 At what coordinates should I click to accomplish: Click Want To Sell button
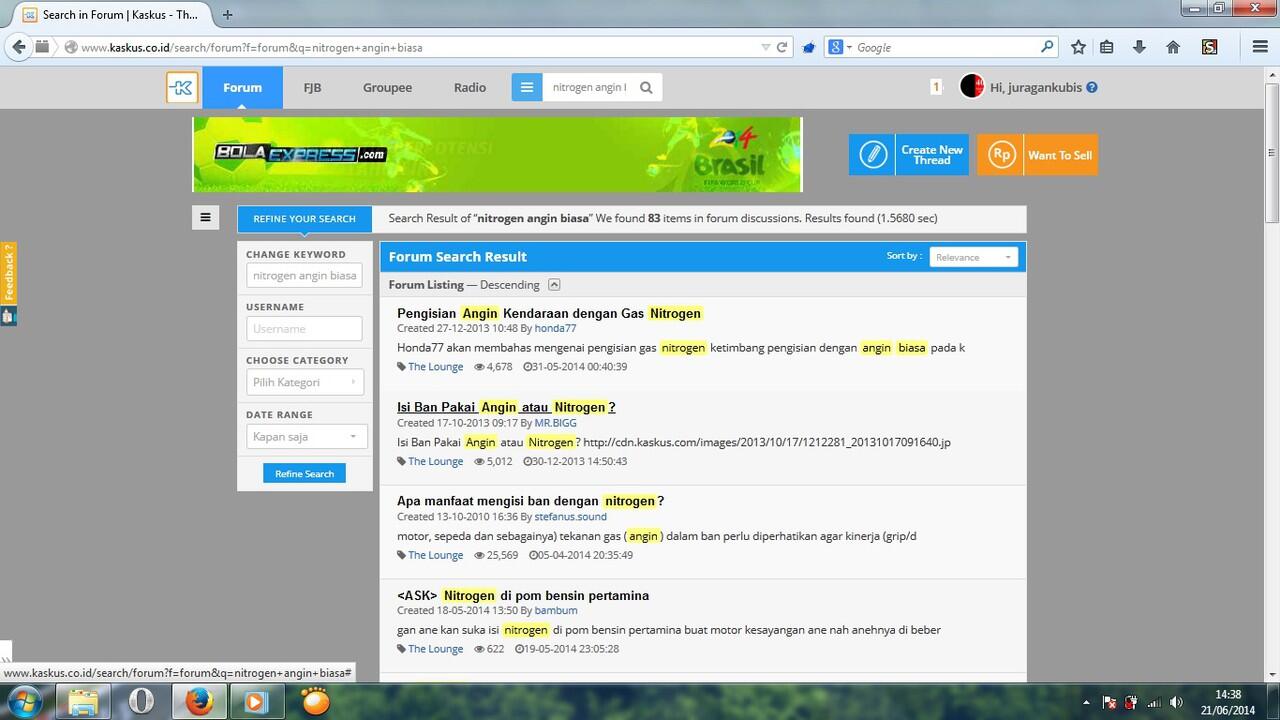(1037, 155)
